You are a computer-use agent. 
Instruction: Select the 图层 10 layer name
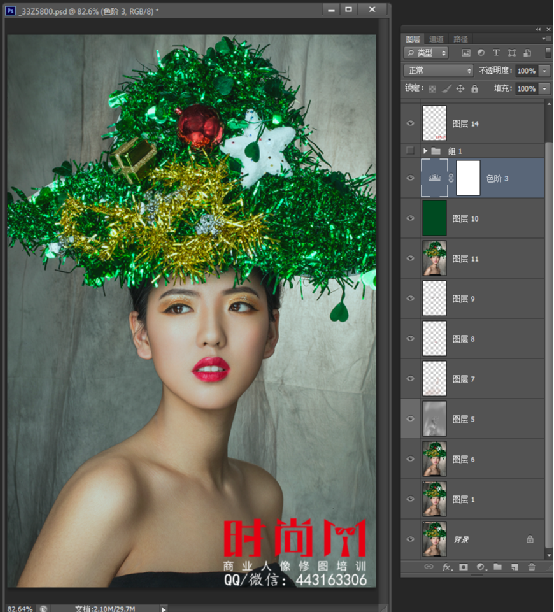(465, 219)
